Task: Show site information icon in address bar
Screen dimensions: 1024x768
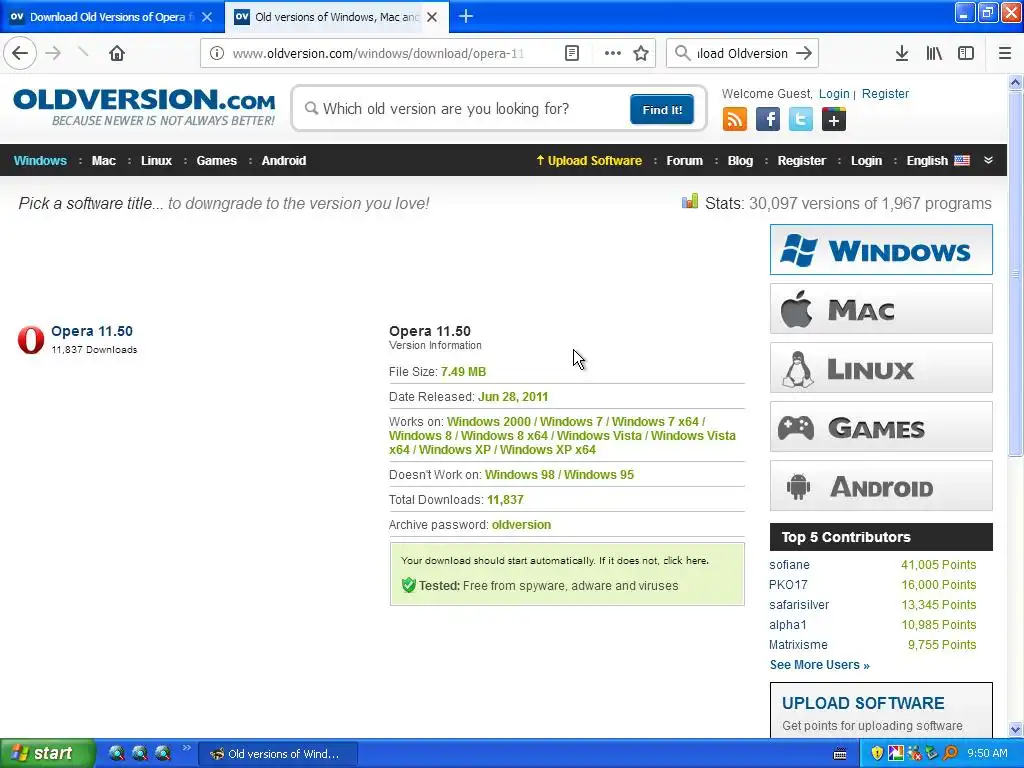Action: tap(217, 54)
